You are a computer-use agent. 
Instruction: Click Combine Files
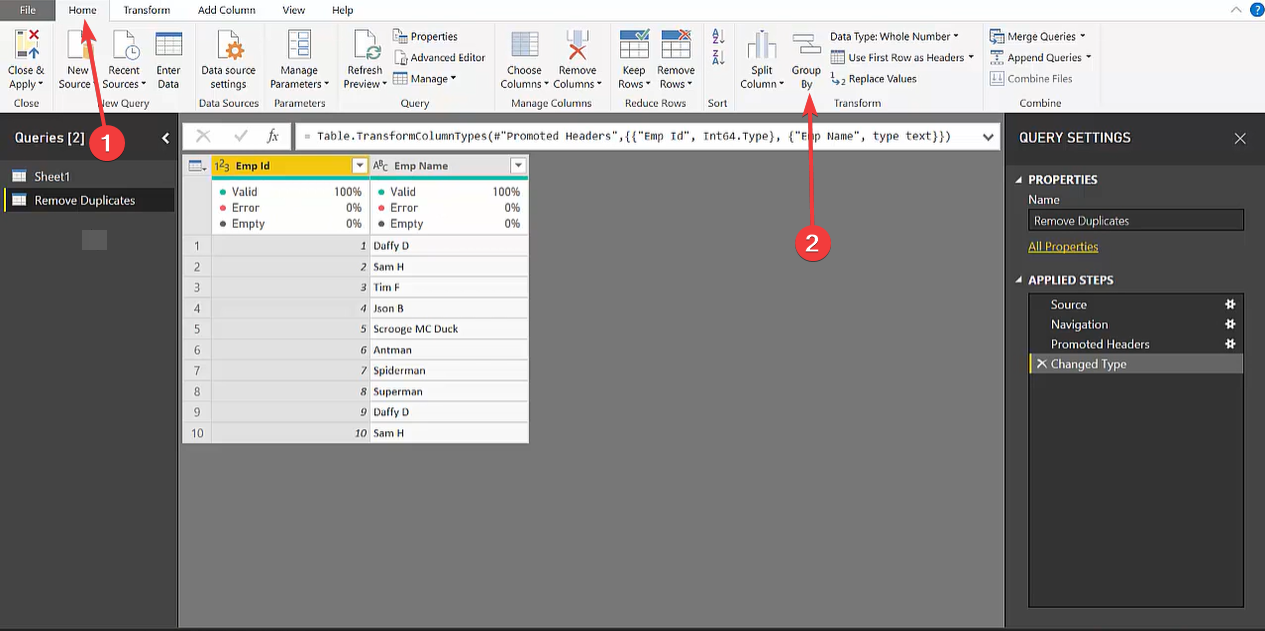coord(1031,78)
